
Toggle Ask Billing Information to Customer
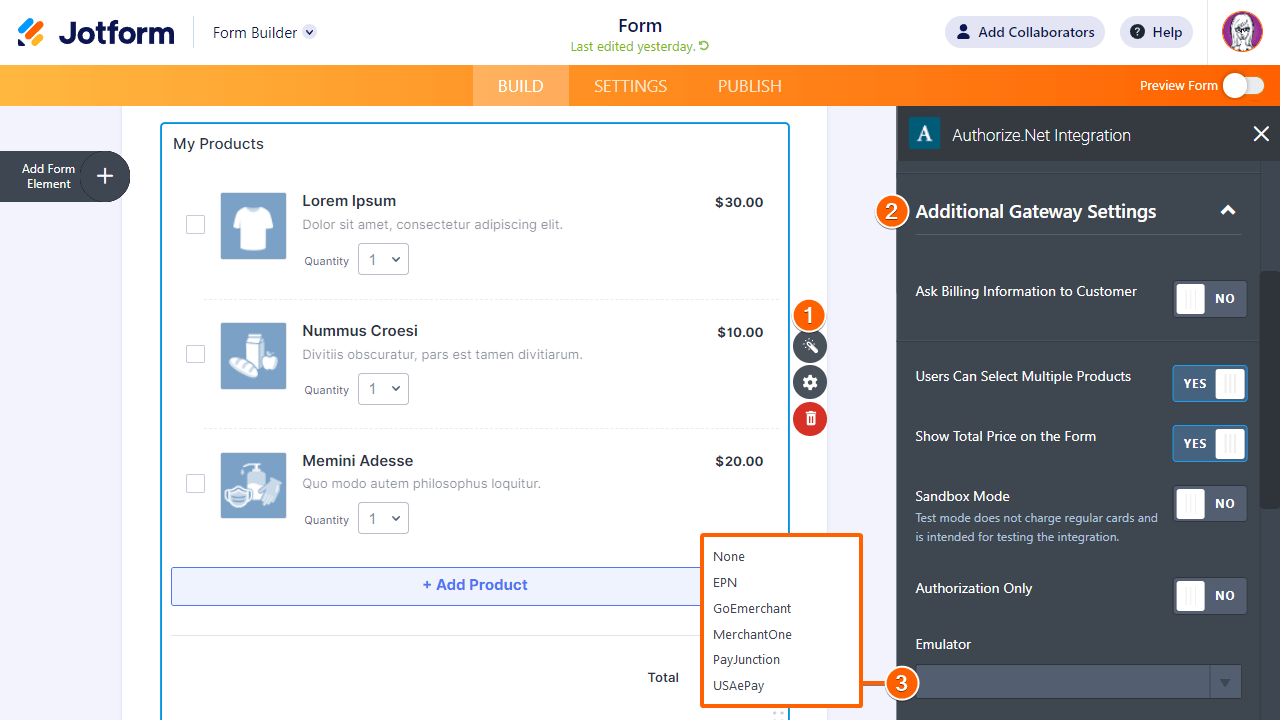[x=1210, y=299]
